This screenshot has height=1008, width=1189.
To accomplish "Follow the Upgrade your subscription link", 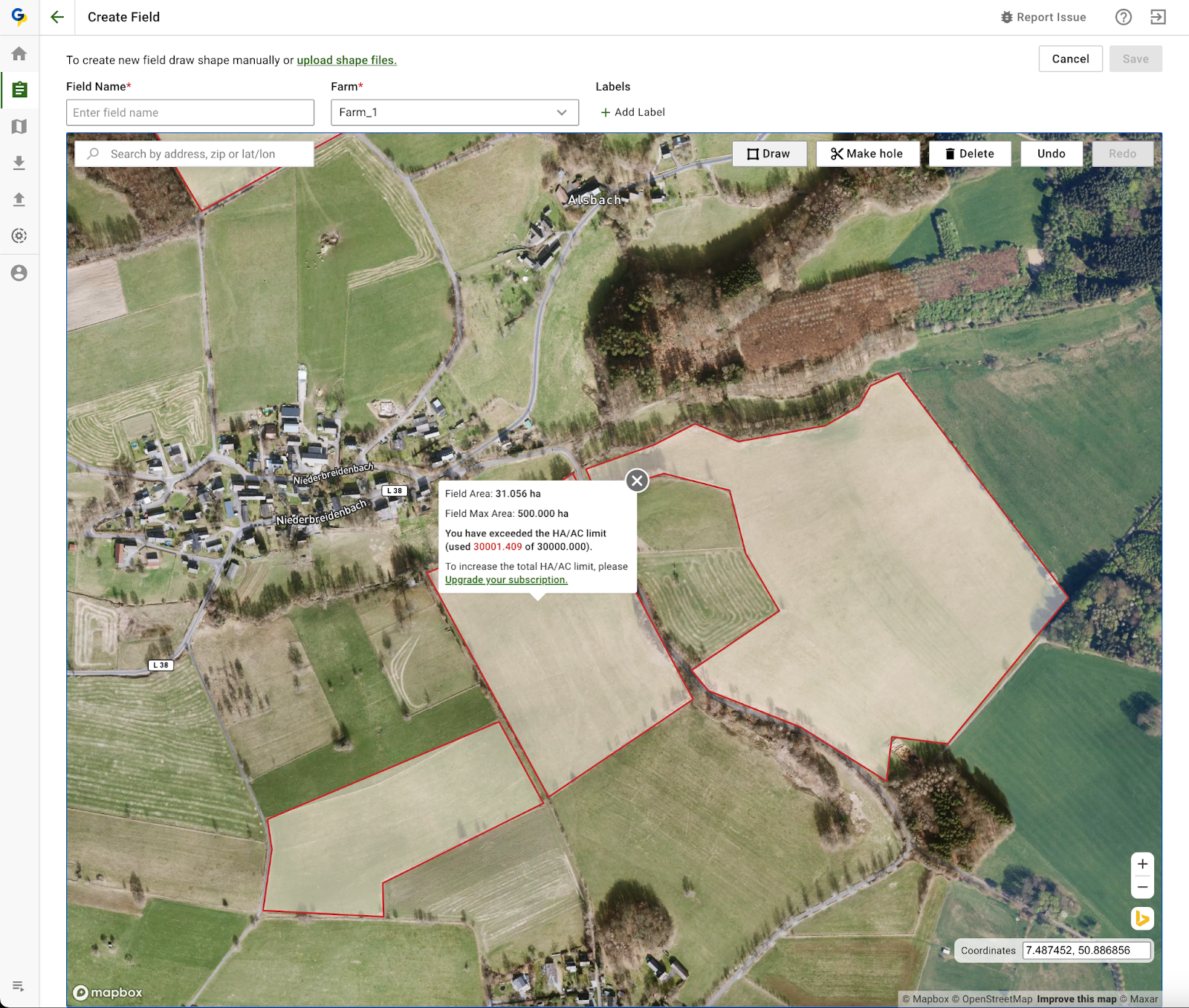I will [506, 580].
